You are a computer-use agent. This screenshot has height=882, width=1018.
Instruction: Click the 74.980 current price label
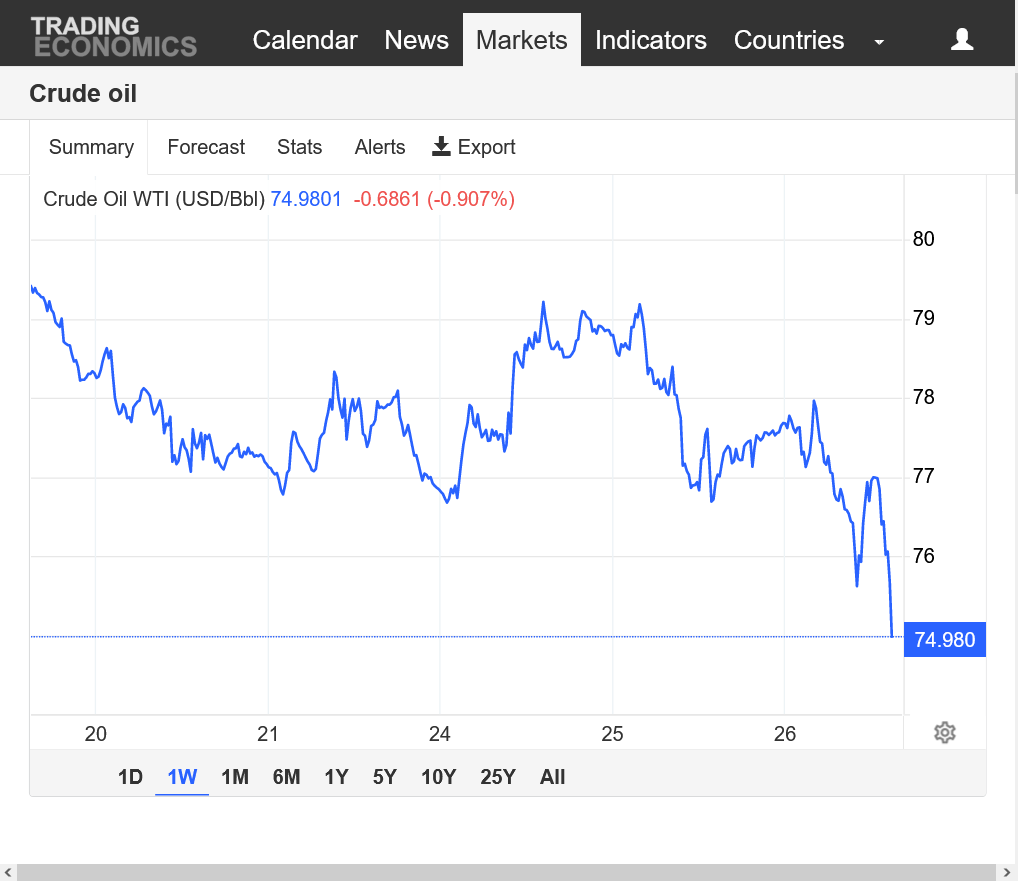[x=944, y=640]
